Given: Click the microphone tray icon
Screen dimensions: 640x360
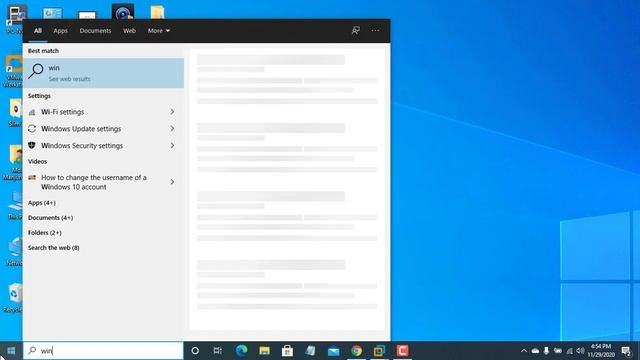Looking at the screenshot, I should pos(546,351).
